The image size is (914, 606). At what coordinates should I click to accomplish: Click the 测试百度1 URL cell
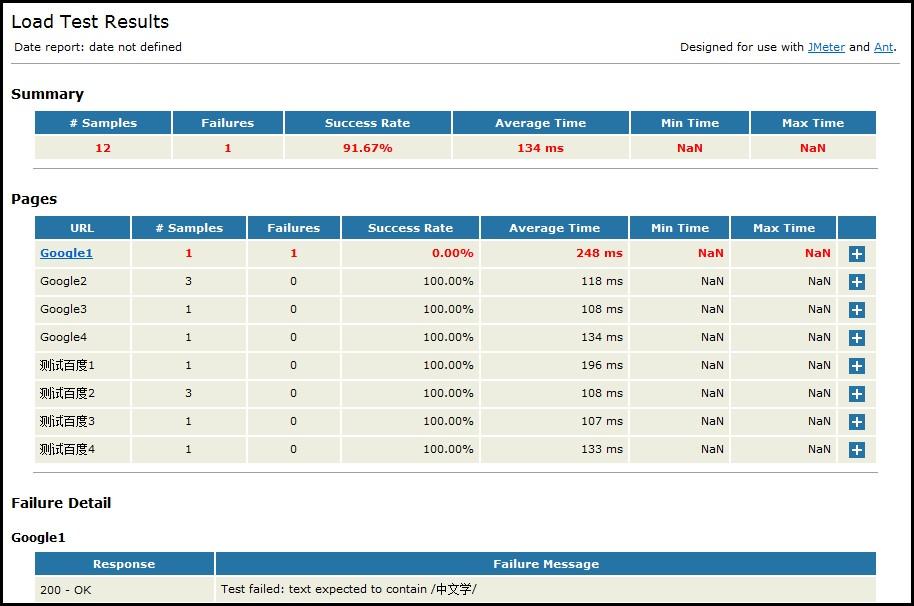pyautogui.click(x=82, y=365)
